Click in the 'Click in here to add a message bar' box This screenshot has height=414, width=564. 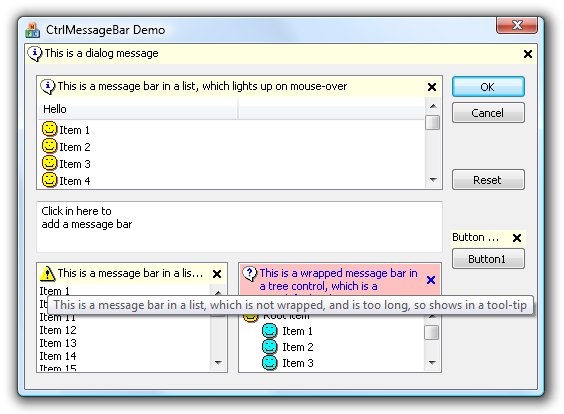pyautogui.click(x=239, y=227)
